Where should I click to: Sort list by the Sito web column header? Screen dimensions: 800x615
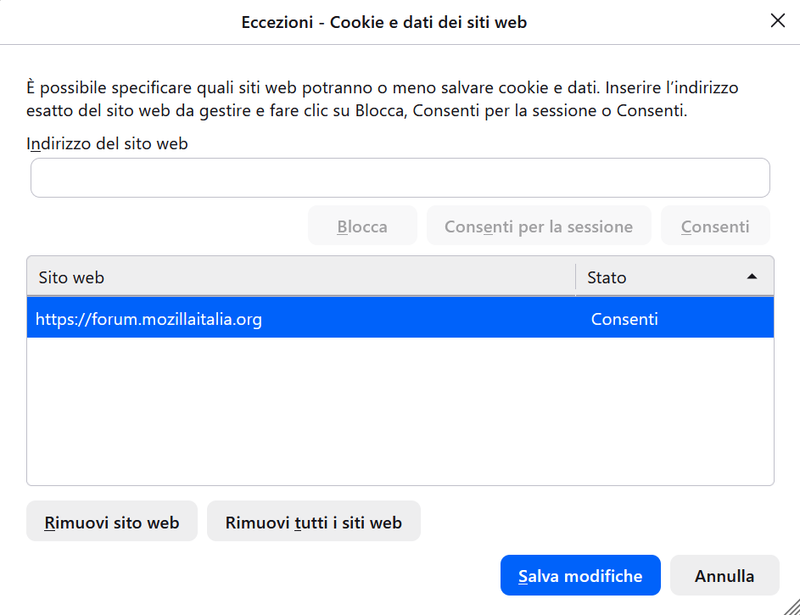pyautogui.click(x=301, y=277)
